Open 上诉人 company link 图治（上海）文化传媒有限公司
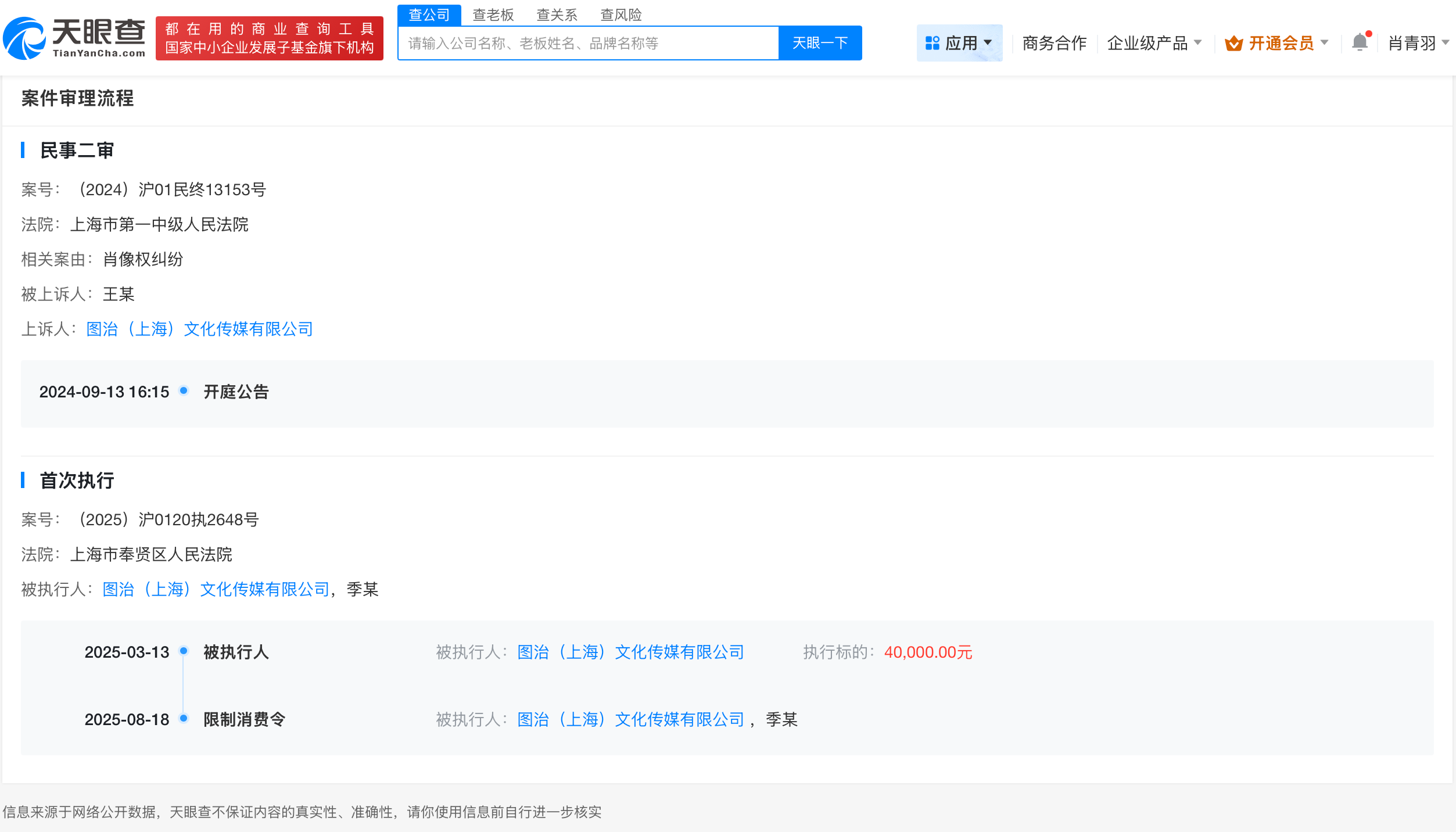This screenshot has height=832, width=1456. click(x=200, y=329)
